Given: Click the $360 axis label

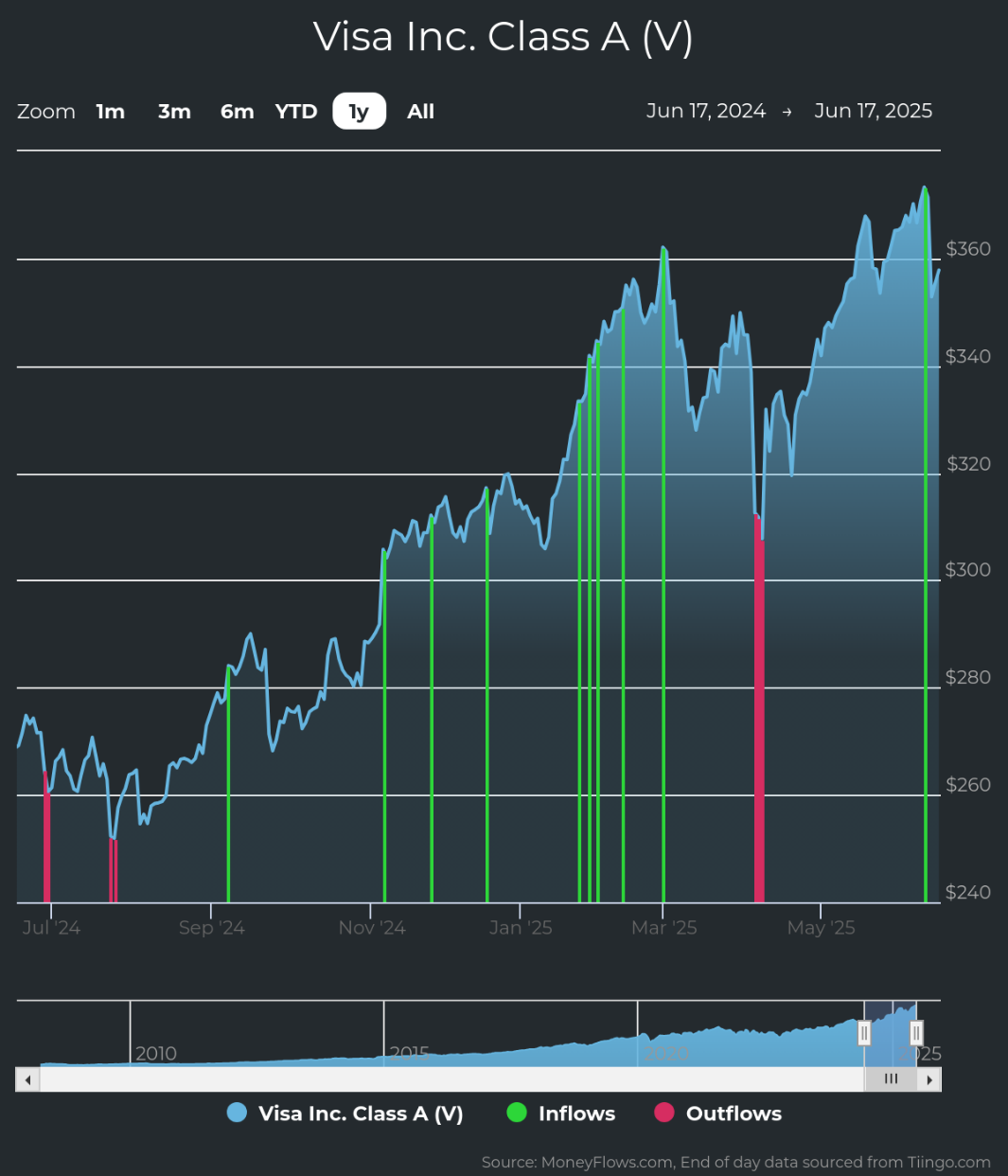Looking at the screenshot, I should click(968, 249).
